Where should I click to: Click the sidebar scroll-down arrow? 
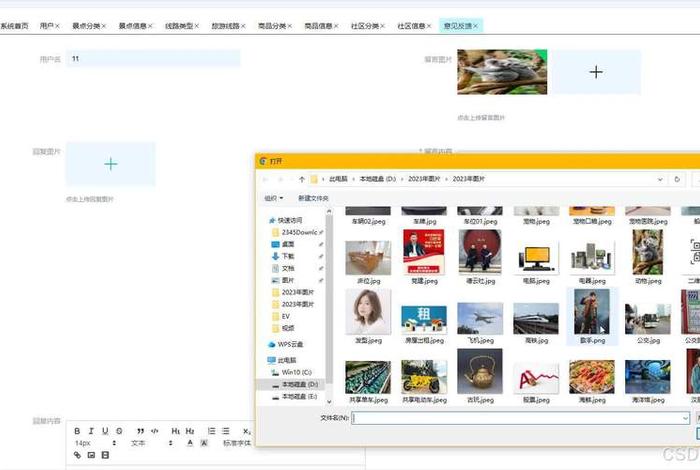pyautogui.click(x=329, y=402)
